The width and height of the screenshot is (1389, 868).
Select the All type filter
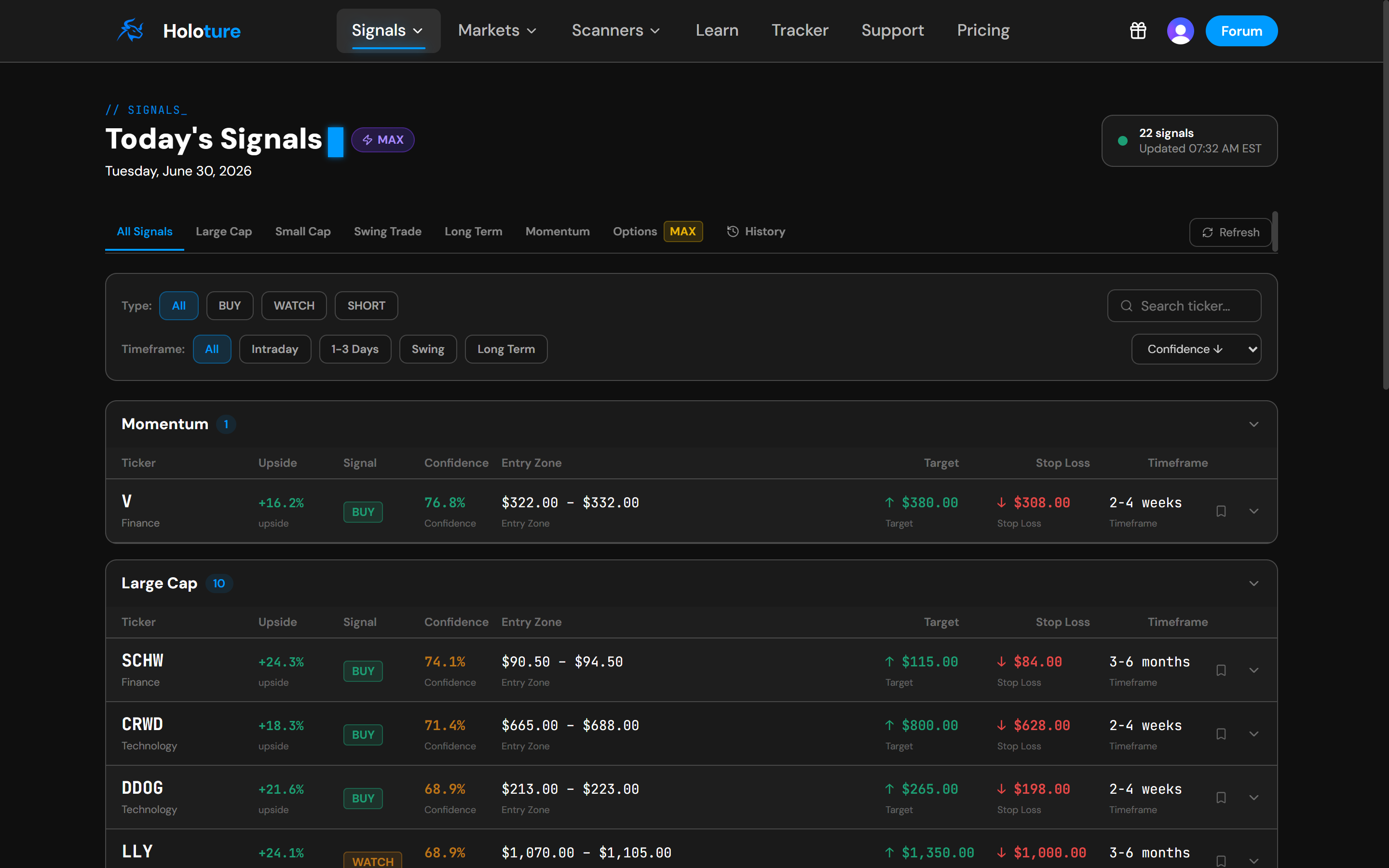pos(178,305)
